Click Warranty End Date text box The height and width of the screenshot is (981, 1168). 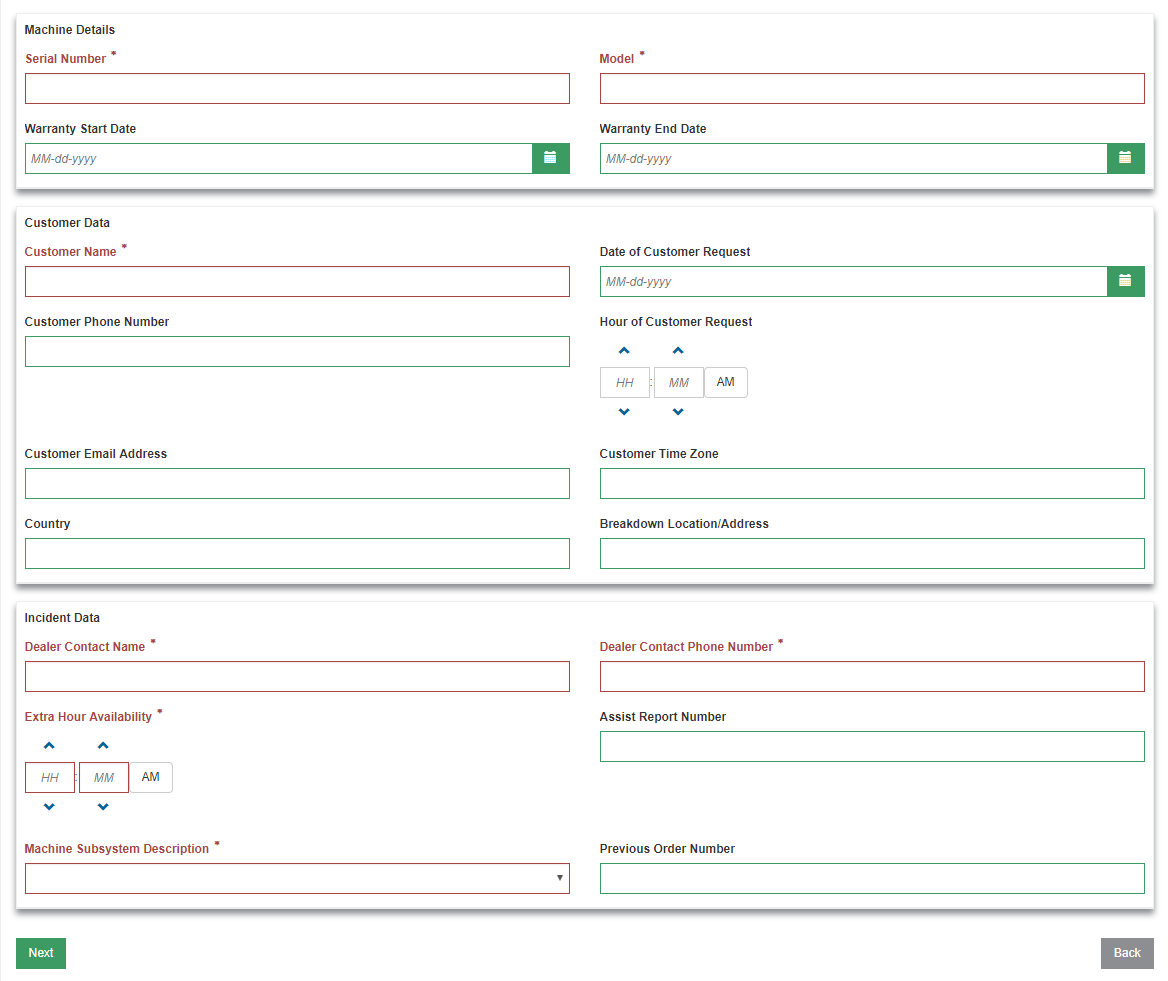point(854,158)
